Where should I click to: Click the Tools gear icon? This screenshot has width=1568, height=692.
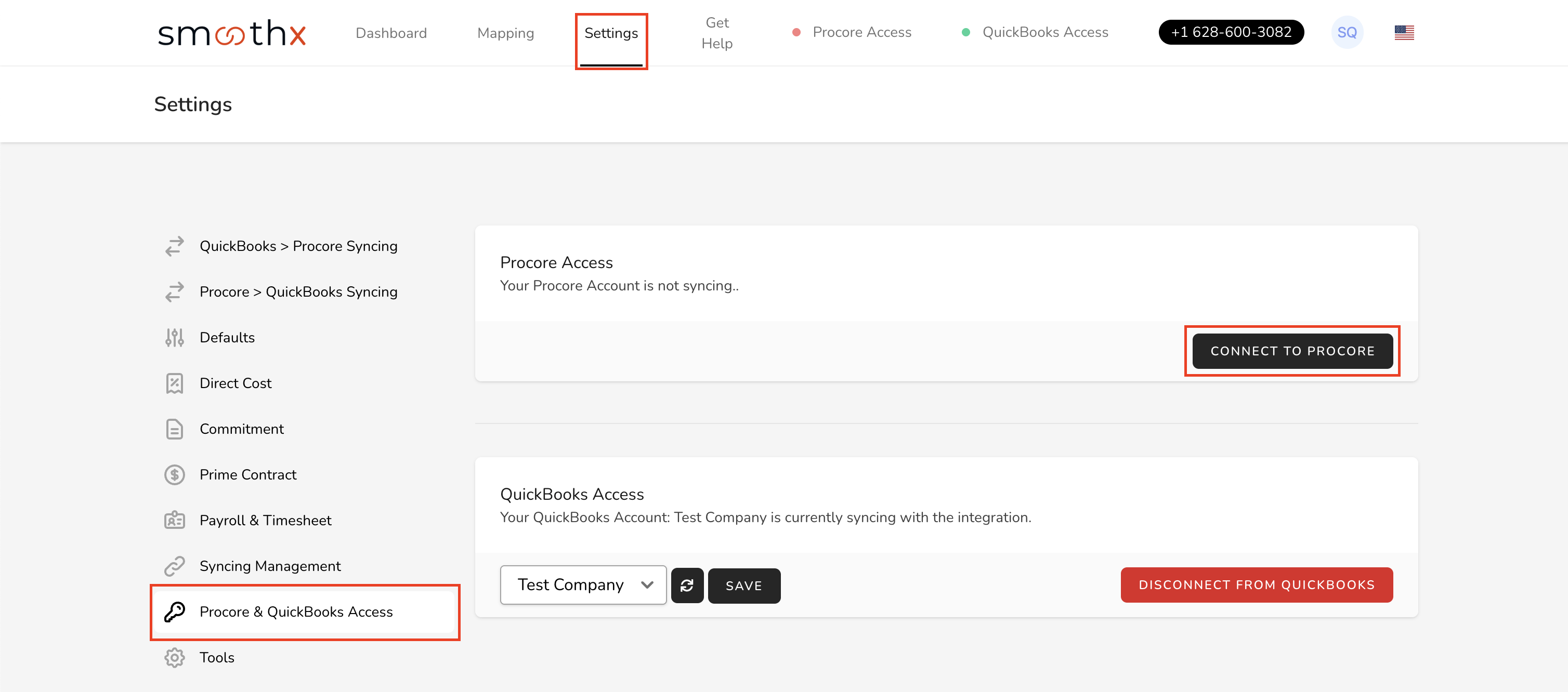[x=175, y=657]
